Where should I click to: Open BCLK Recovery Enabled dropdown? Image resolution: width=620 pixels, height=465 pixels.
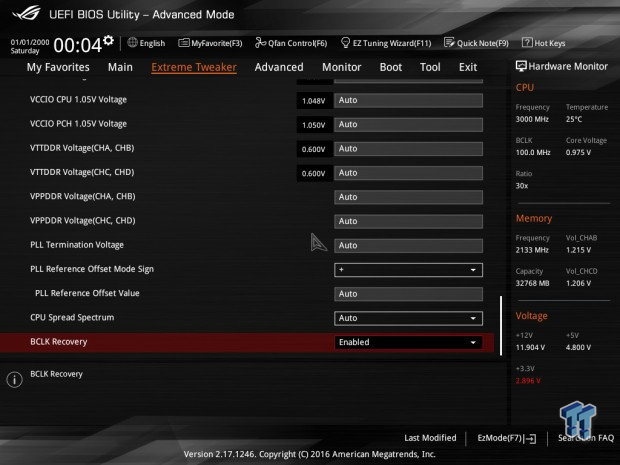[408, 342]
